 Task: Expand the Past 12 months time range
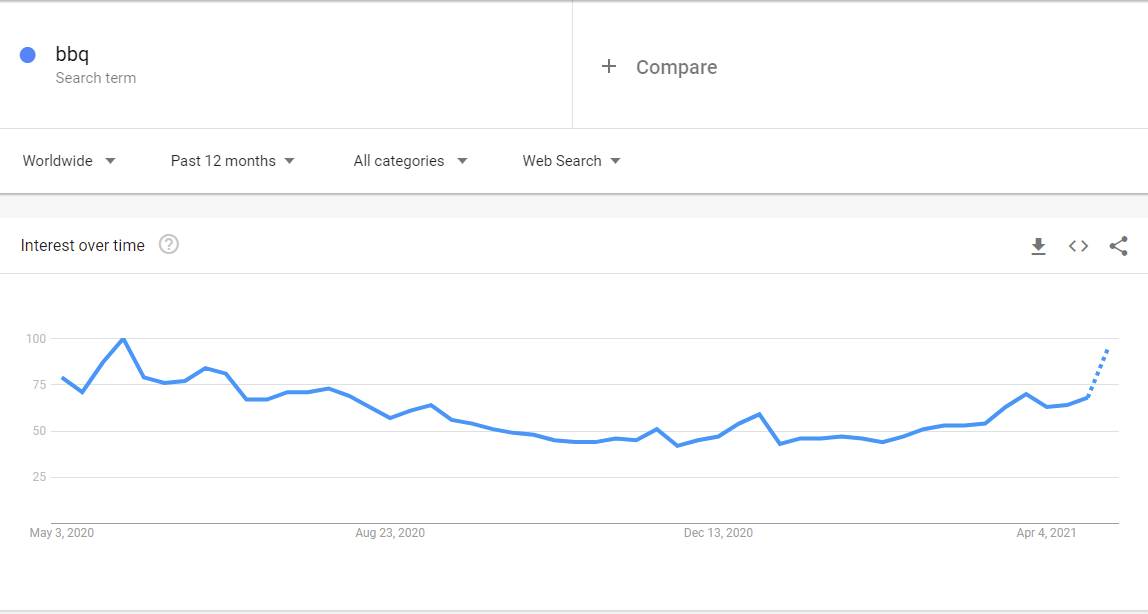point(232,161)
